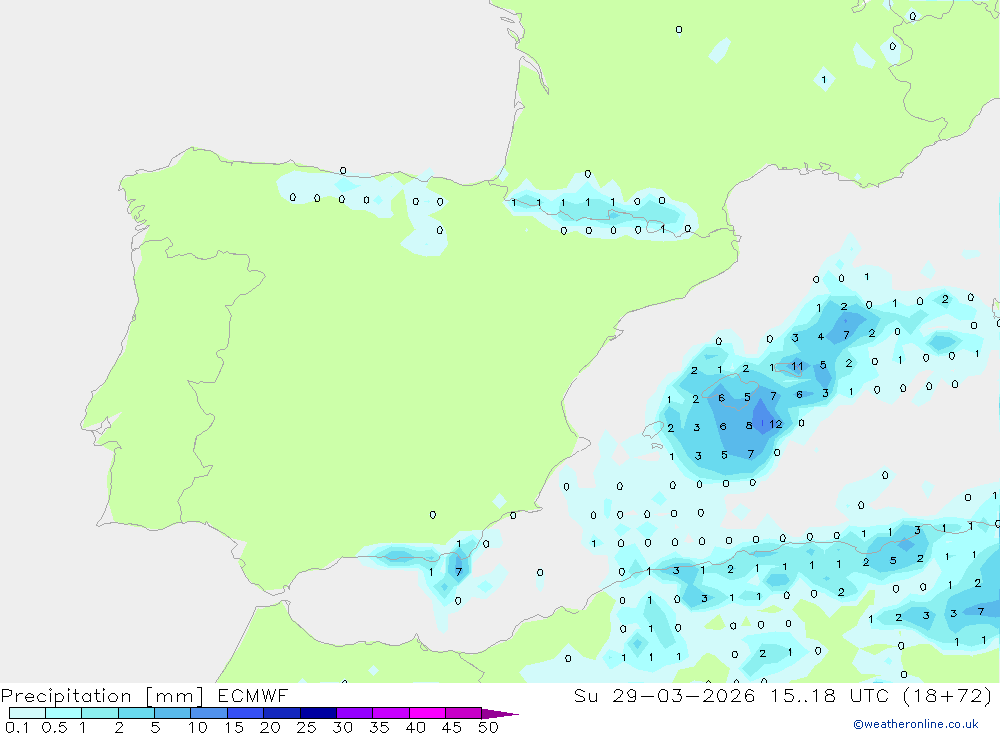Click the 'Su' weekday abbreviation
Screen dimensions: 1000x733
click(x=585, y=695)
